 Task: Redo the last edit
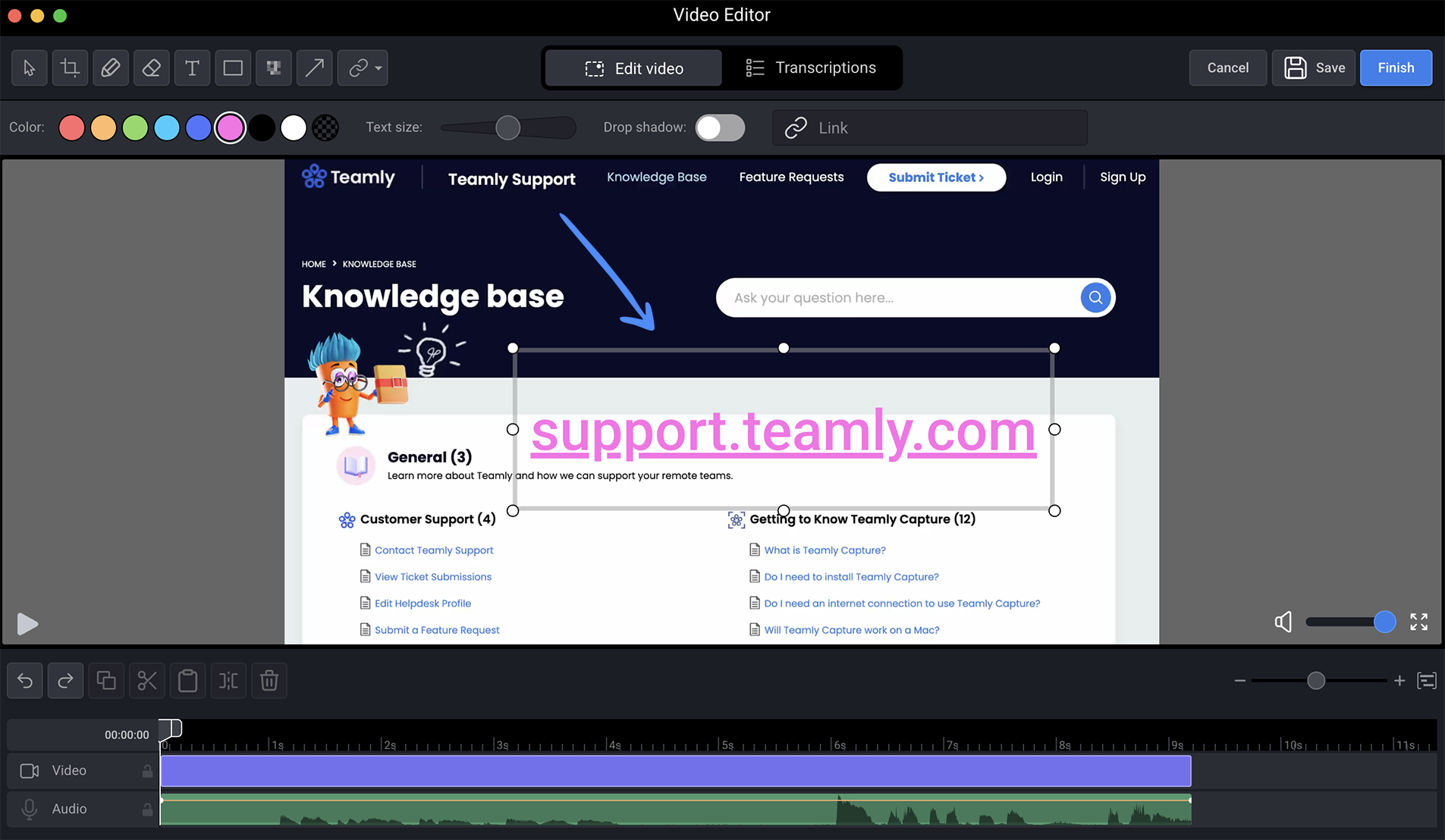[x=66, y=681]
